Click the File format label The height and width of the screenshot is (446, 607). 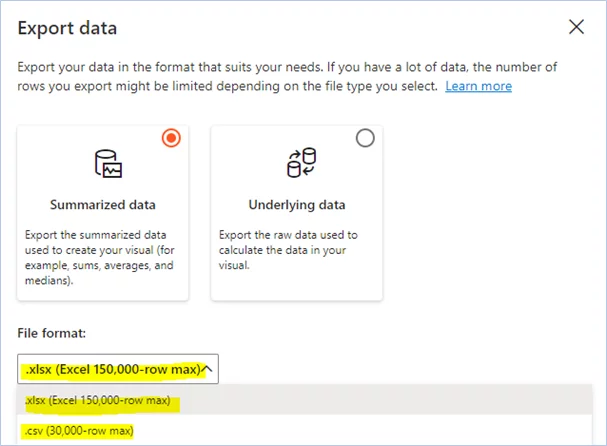[x=51, y=333]
